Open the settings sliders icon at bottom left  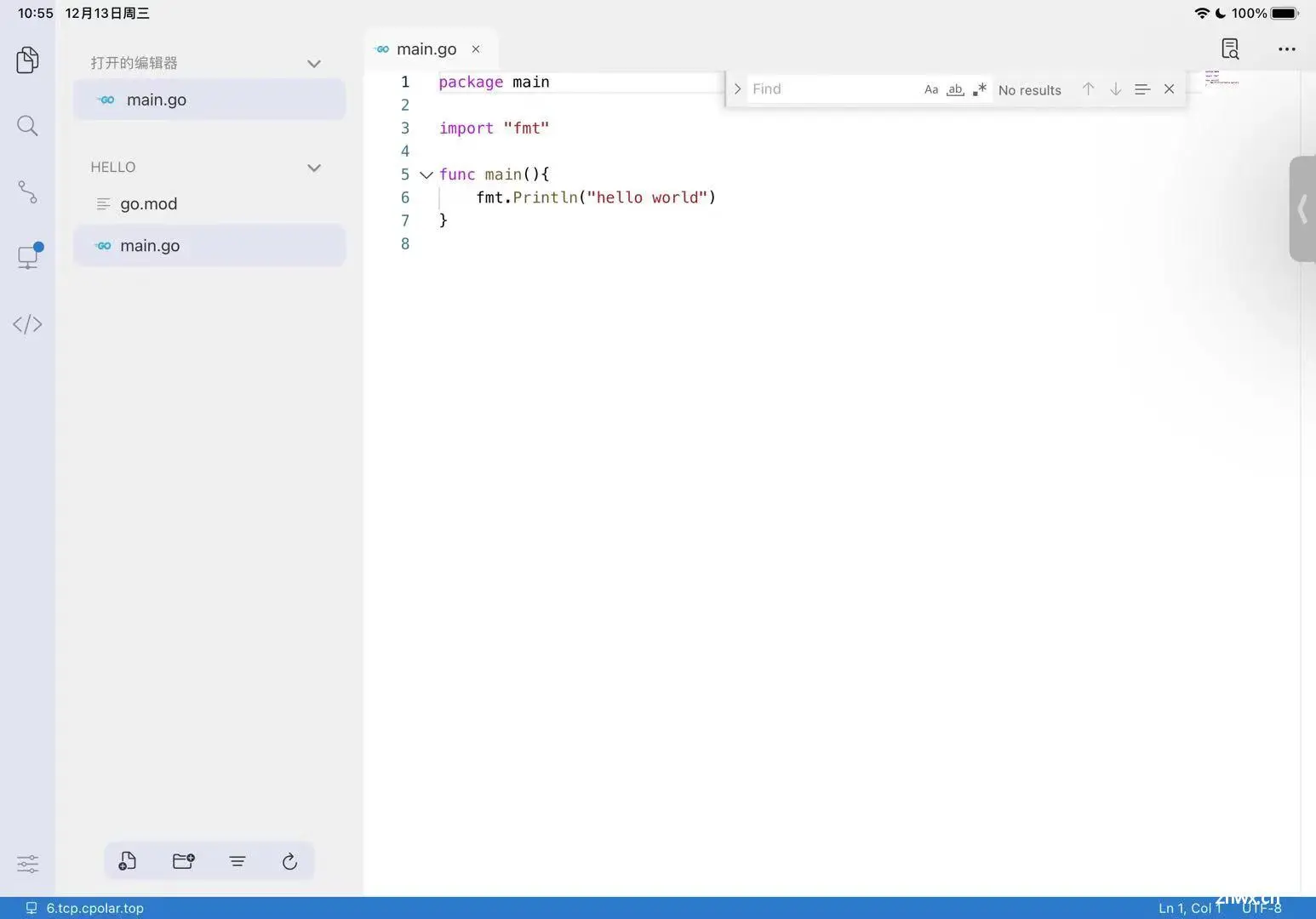pos(27,865)
